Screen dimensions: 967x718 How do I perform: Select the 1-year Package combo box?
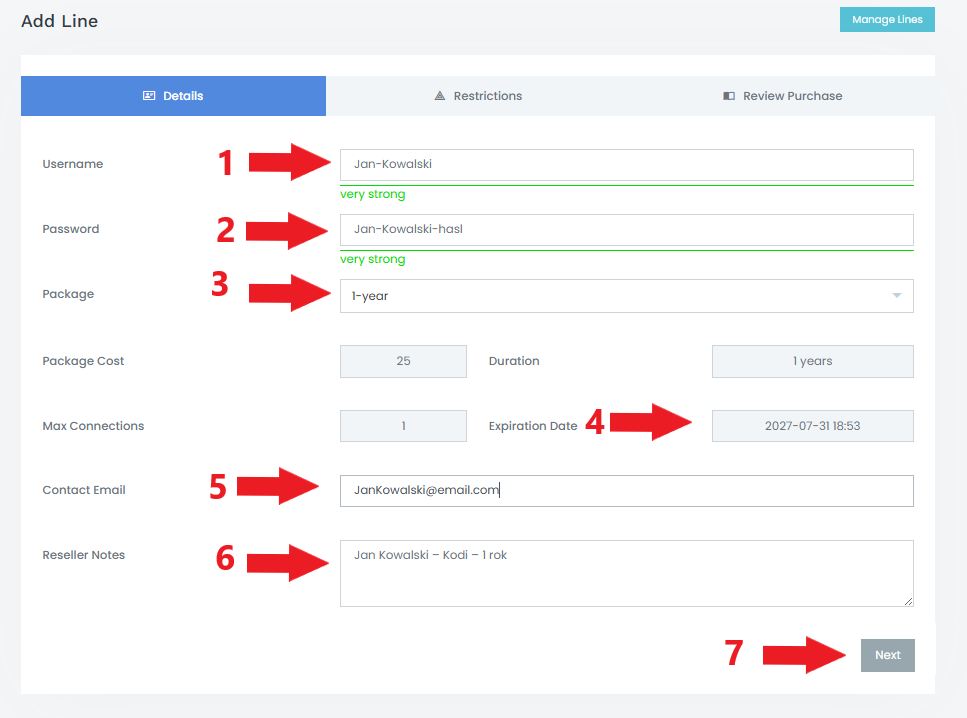(627, 296)
